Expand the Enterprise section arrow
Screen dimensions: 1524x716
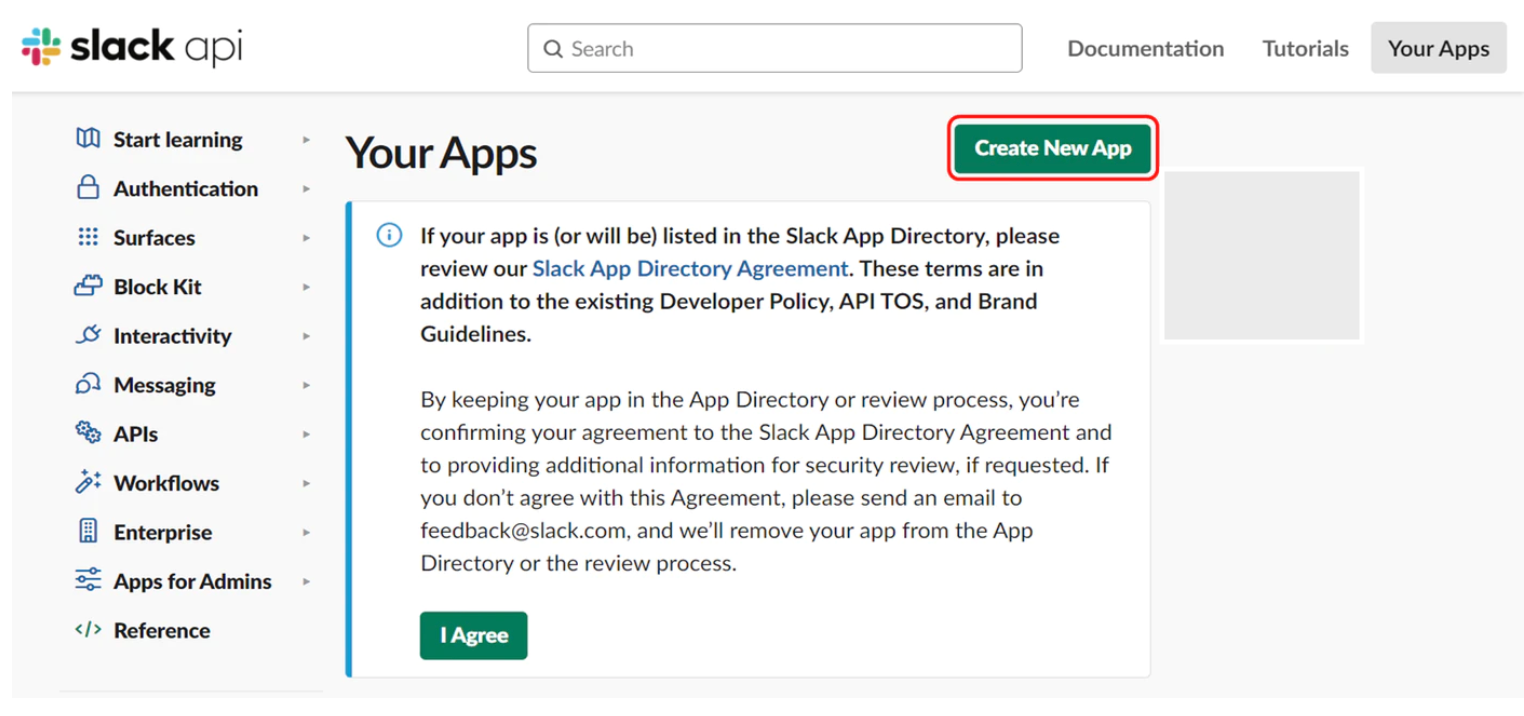(x=306, y=532)
